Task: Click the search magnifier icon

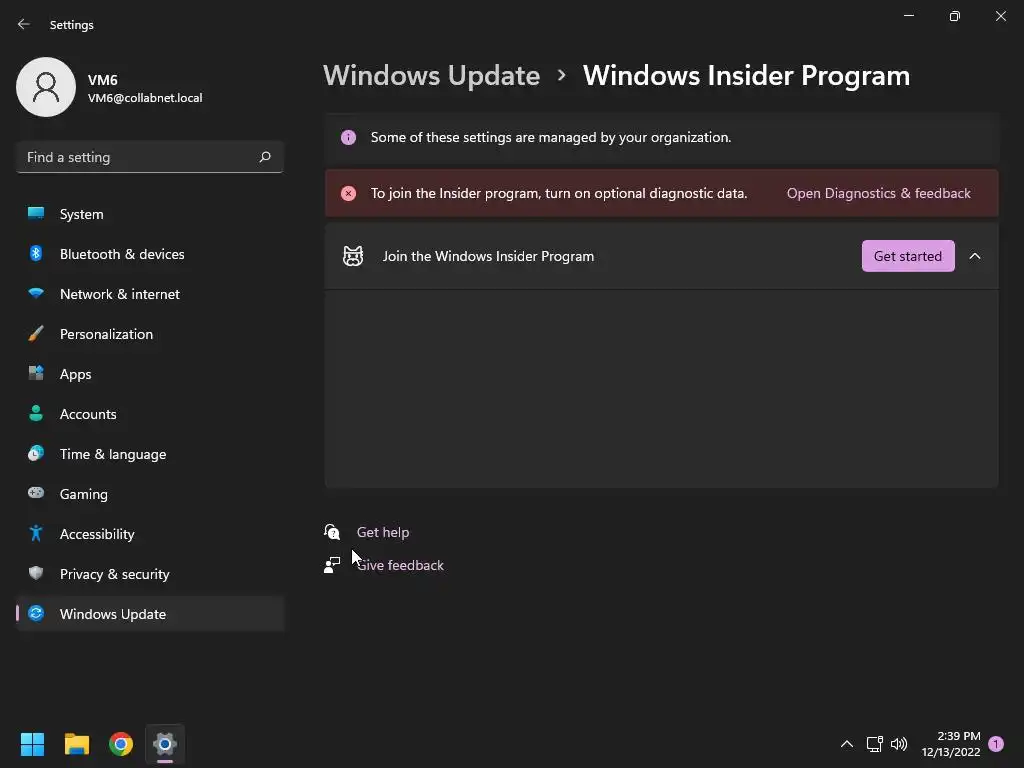Action: click(x=265, y=157)
